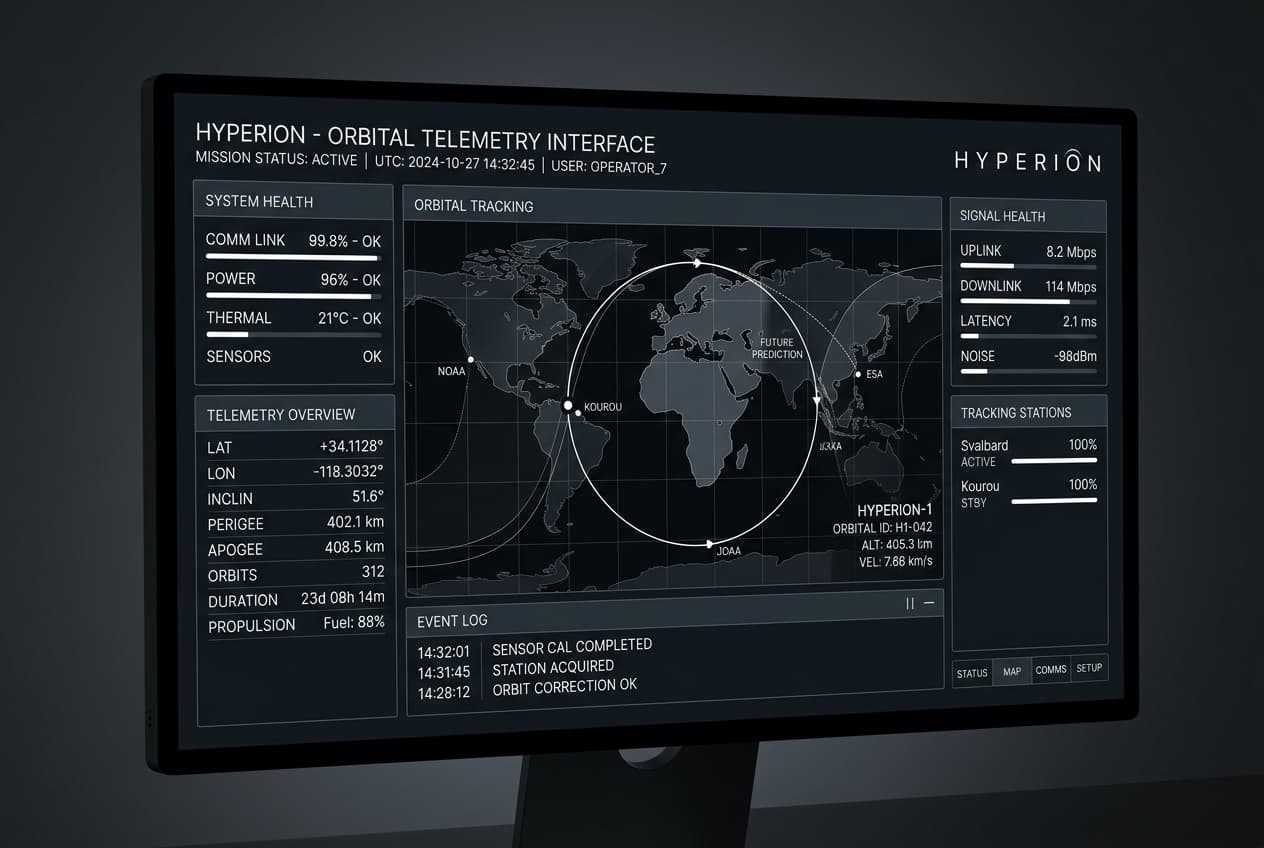Click the UPLINK signal bar
The image size is (1264, 848).
pyautogui.click(x=1028, y=266)
